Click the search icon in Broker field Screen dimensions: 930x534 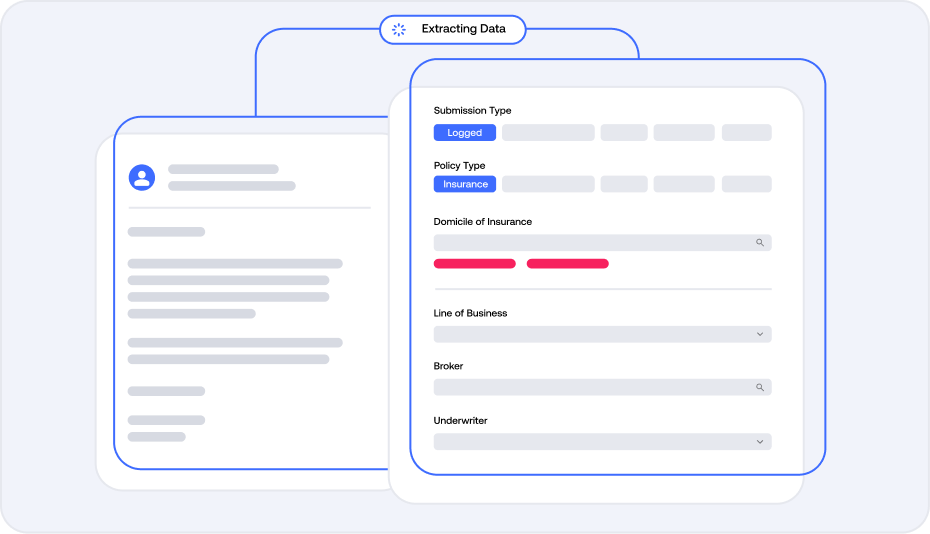pyautogui.click(x=759, y=387)
